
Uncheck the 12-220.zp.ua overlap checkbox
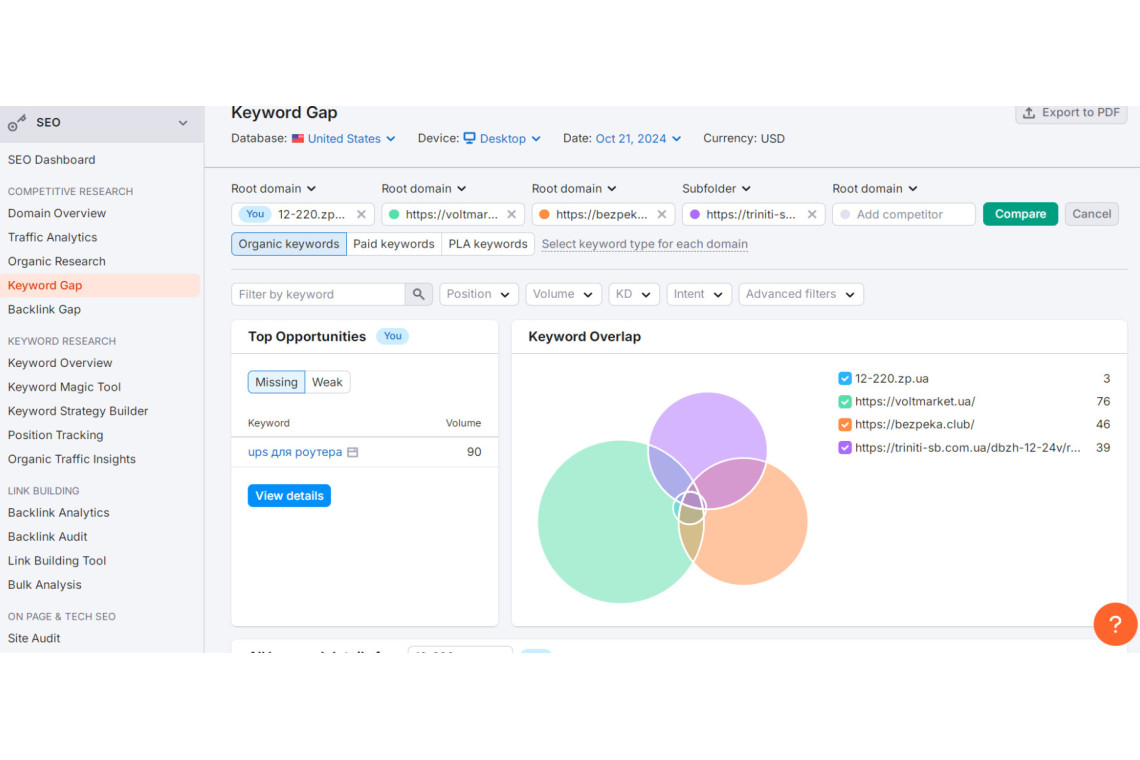844,378
